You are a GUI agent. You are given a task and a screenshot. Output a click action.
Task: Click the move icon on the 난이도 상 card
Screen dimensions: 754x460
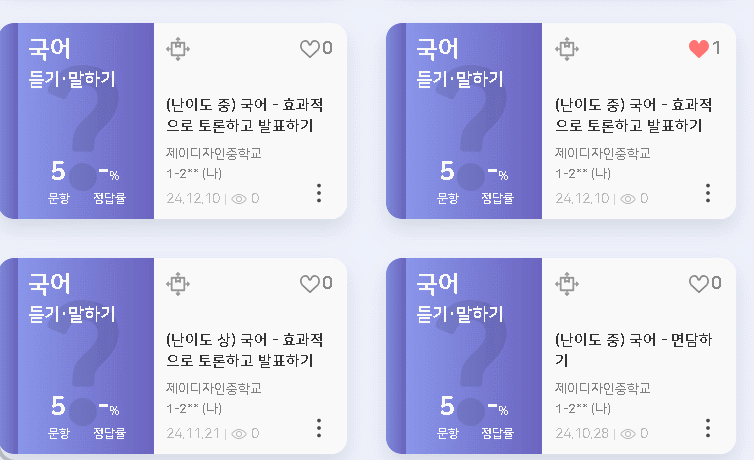coord(178,284)
